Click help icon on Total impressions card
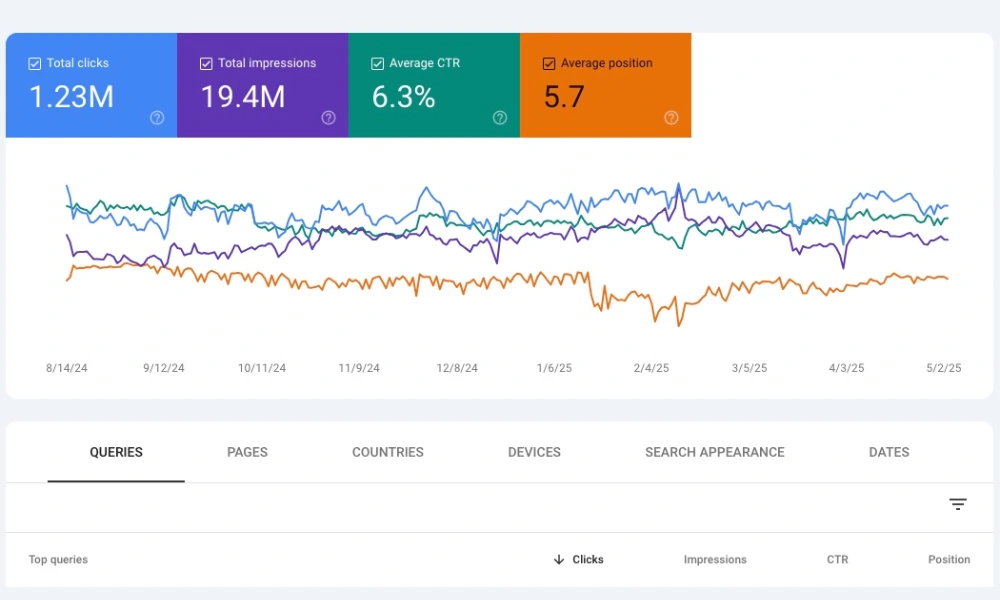 tap(328, 118)
